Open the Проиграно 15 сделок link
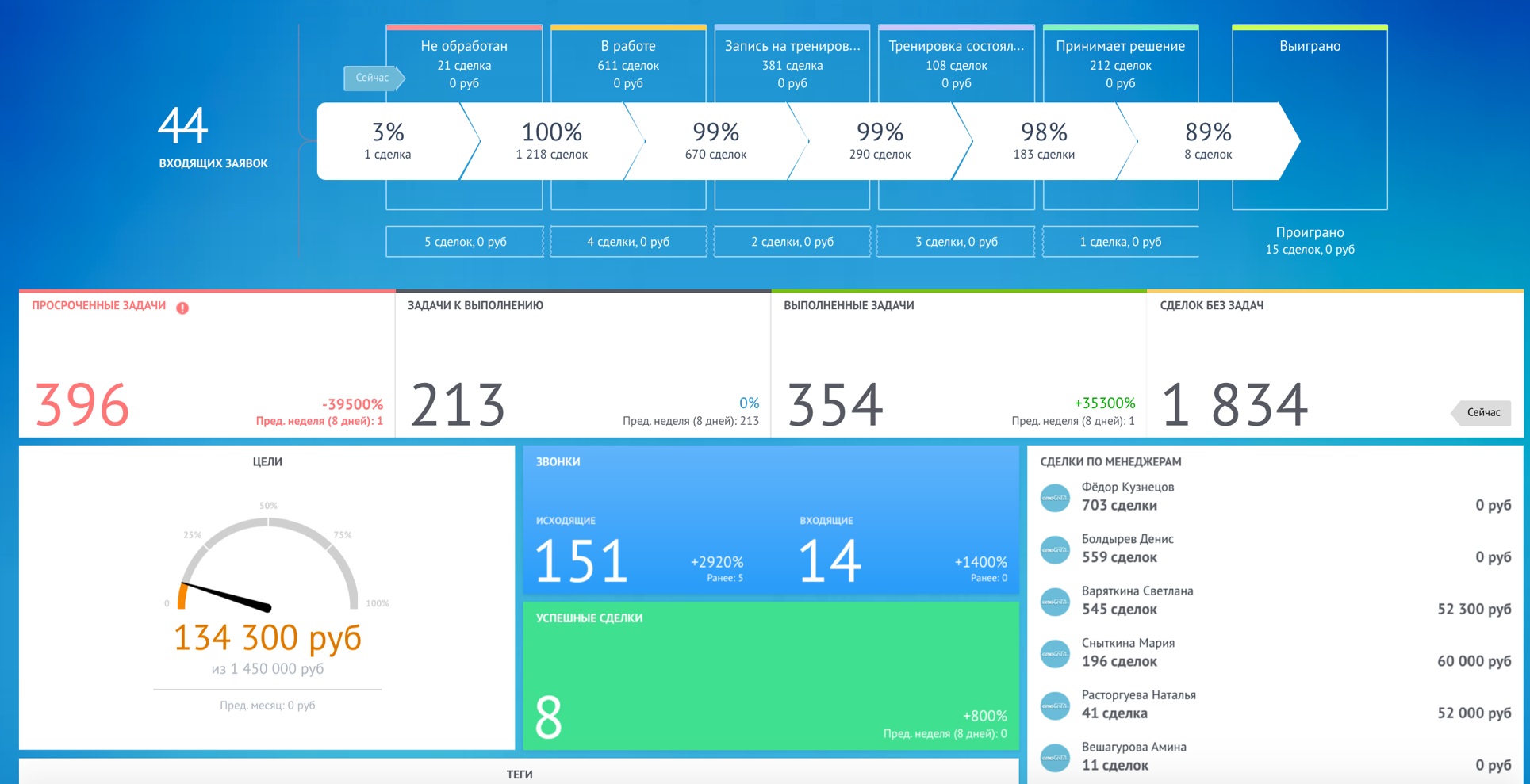The width and height of the screenshot is (1530, 784). click(x=1310, y=240)
